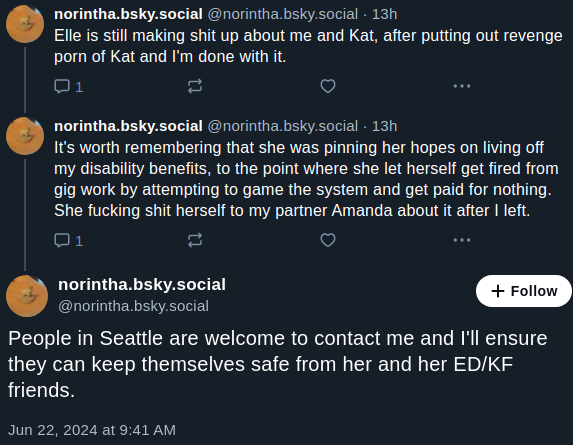
Task: Open the first post's norintha.bsky.social display name
Action: coord(128,14)
